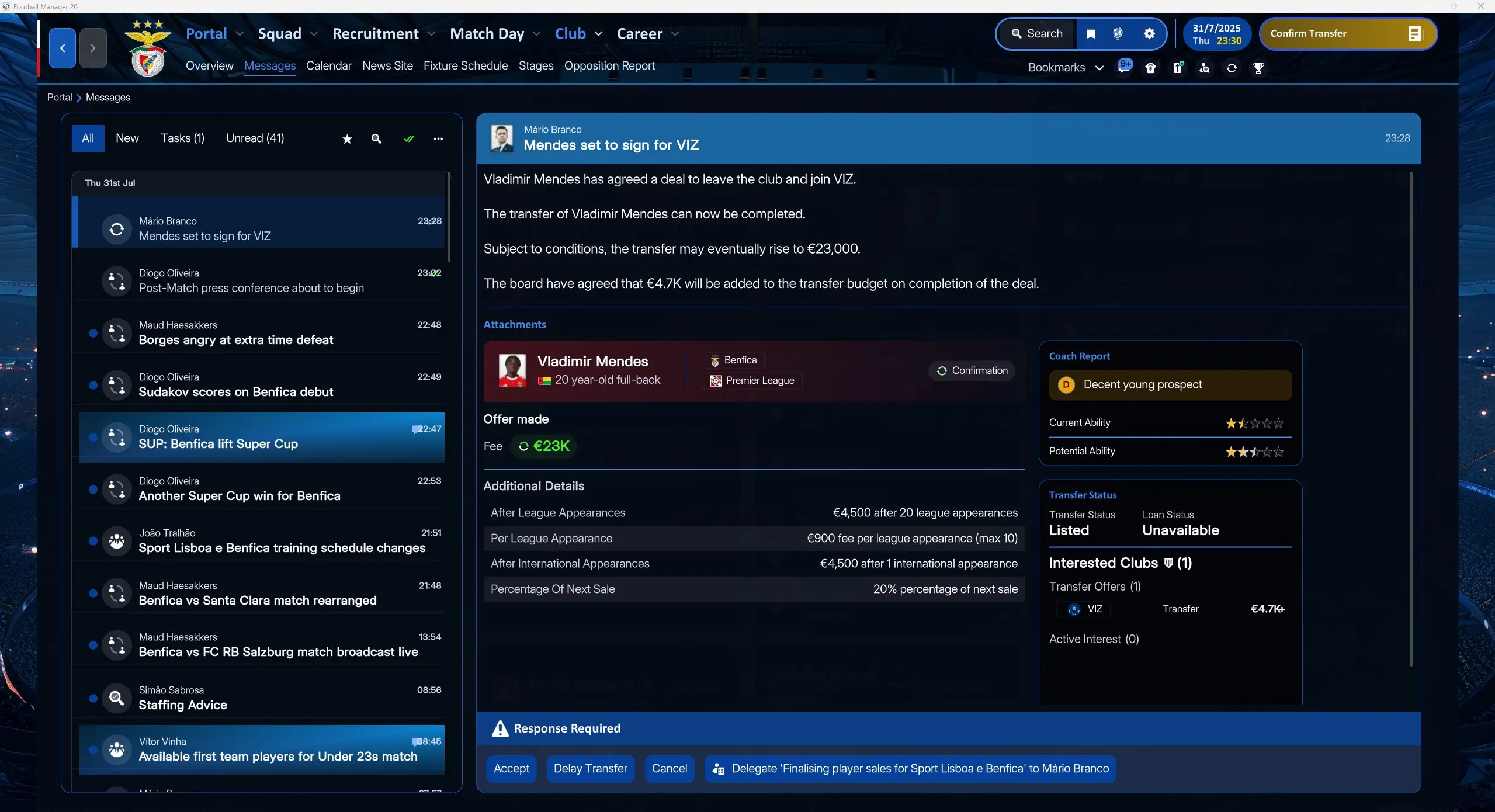The image size is (1495, 812).
Task: Click the world globe icon
Action: pos(1118,34)
